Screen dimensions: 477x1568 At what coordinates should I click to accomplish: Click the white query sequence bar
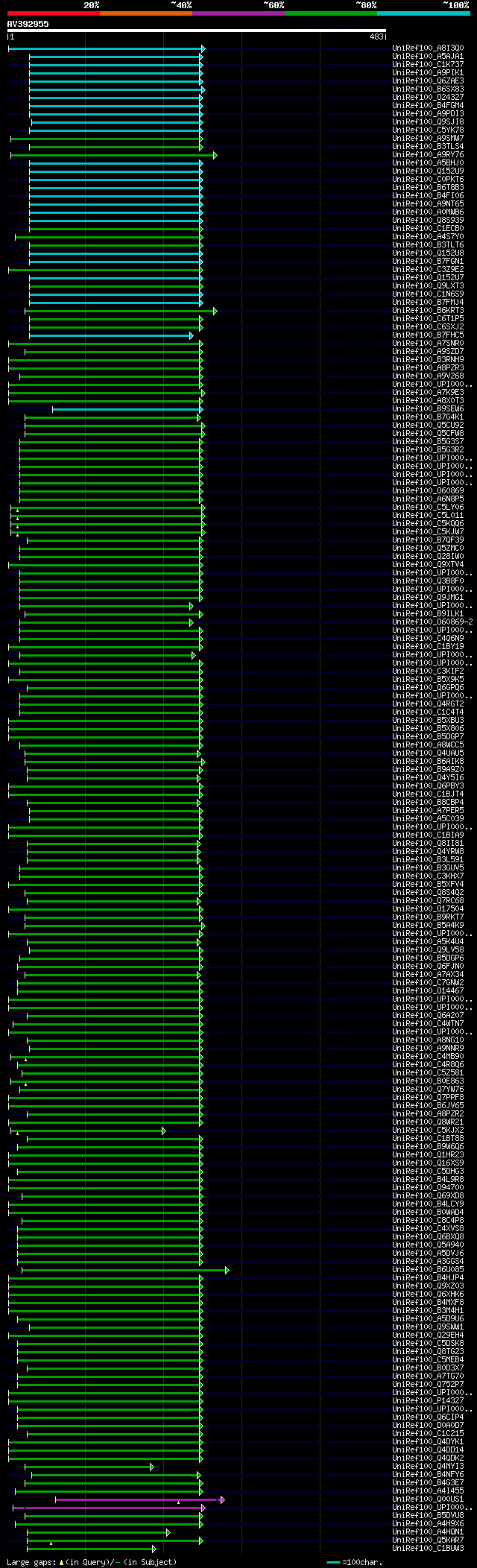196,31
